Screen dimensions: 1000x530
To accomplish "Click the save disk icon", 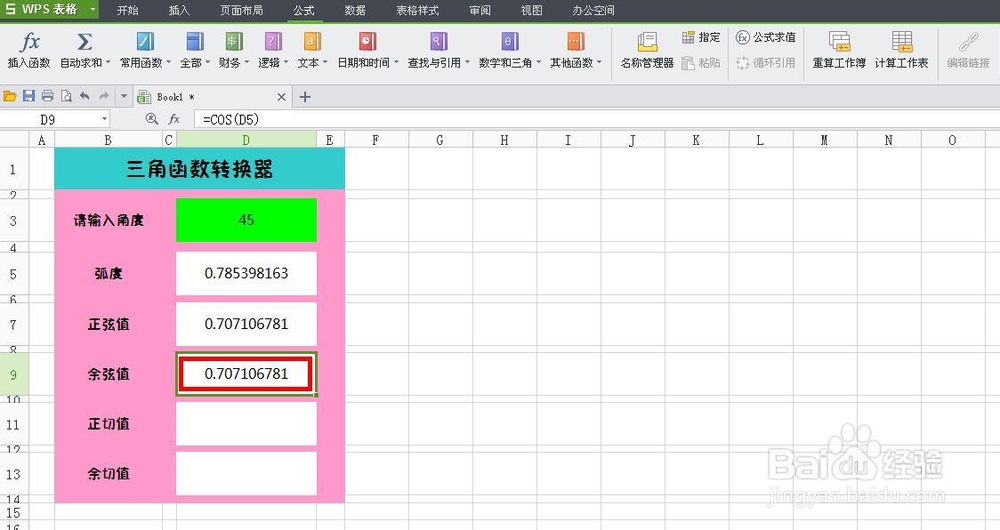I will coord(29,96).
